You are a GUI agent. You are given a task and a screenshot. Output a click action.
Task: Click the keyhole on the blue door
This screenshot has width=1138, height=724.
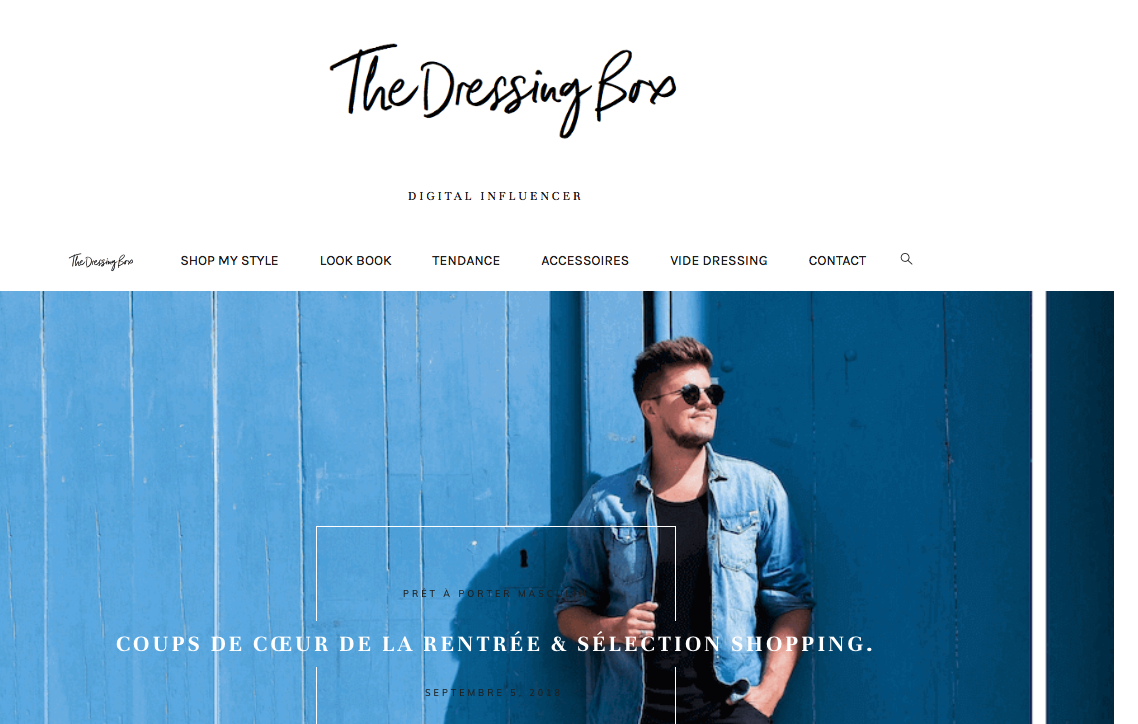click(x=523, y=558)
